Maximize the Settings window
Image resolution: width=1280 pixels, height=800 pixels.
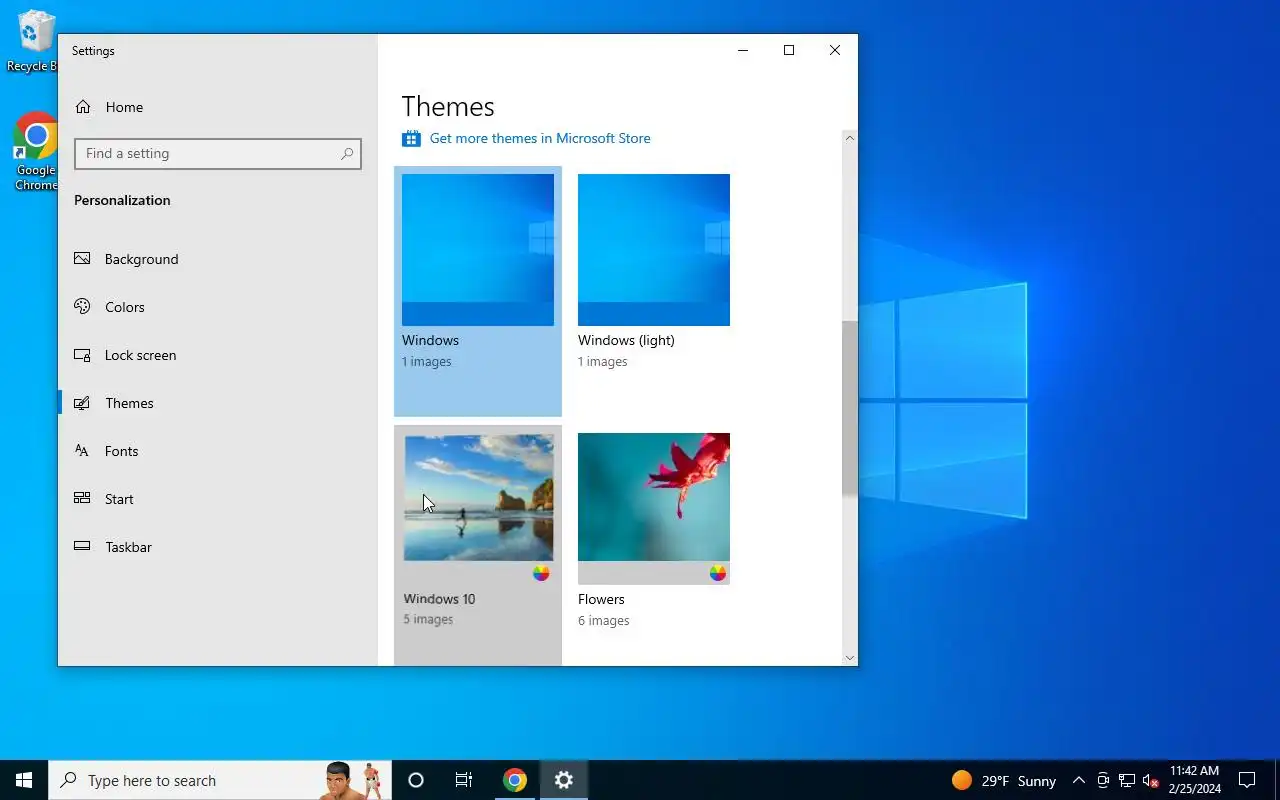[789, 50]
